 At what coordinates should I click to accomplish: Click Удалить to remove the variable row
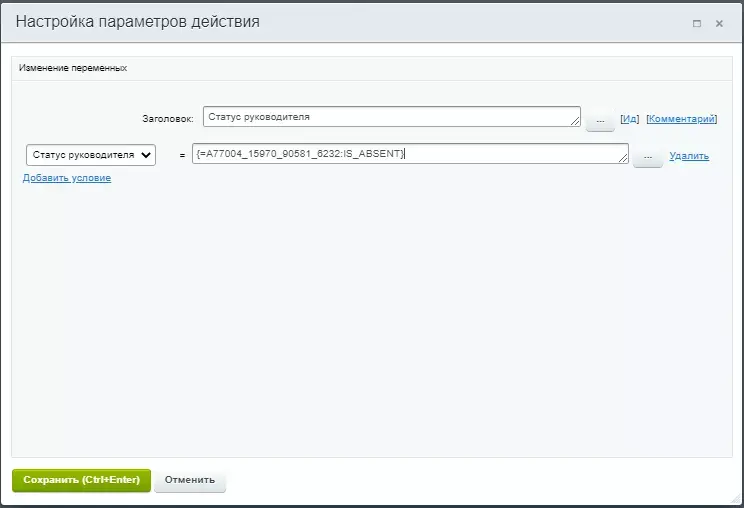[689, 156]
